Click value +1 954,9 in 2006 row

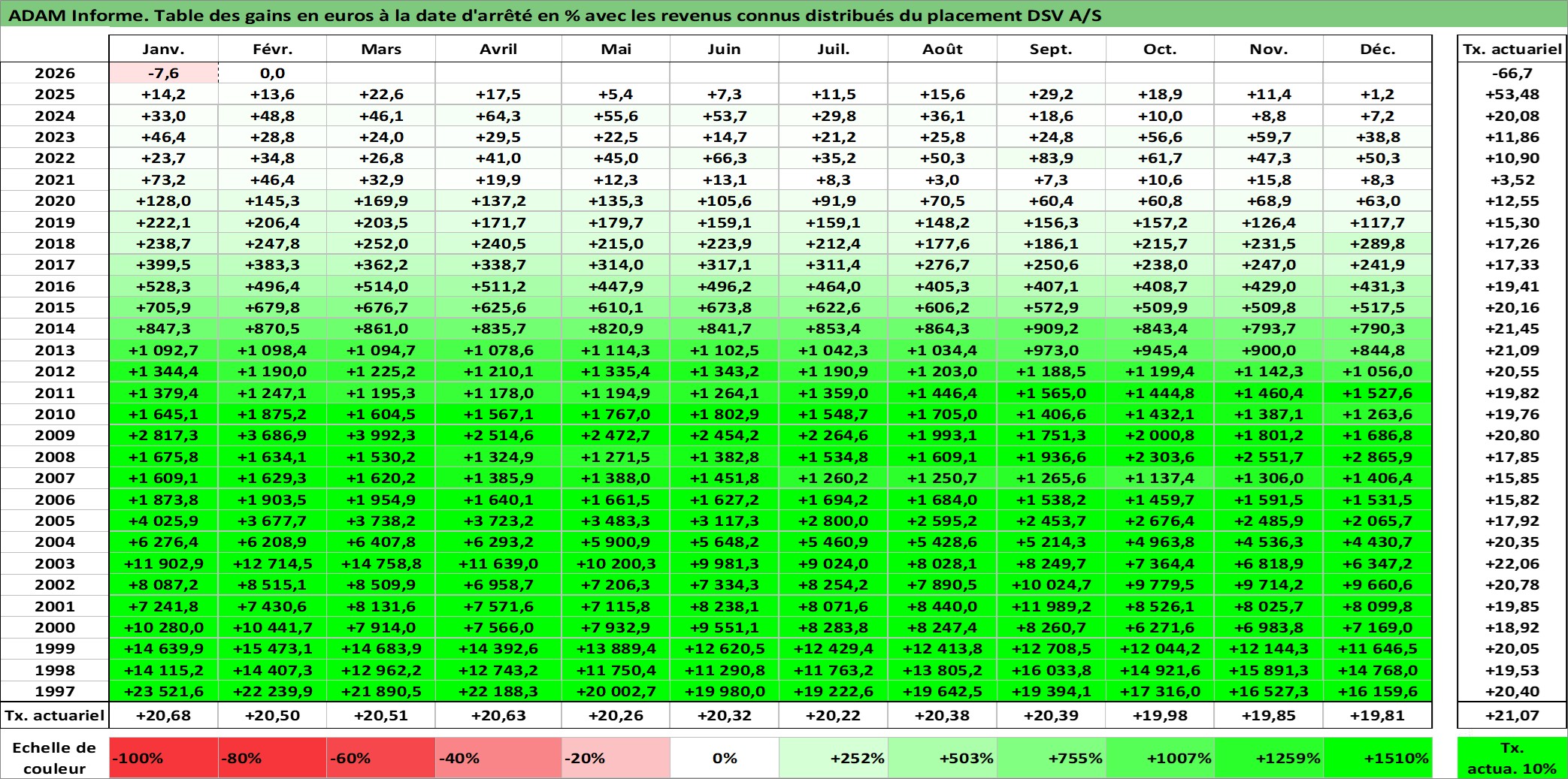click(x=381, y=500)
